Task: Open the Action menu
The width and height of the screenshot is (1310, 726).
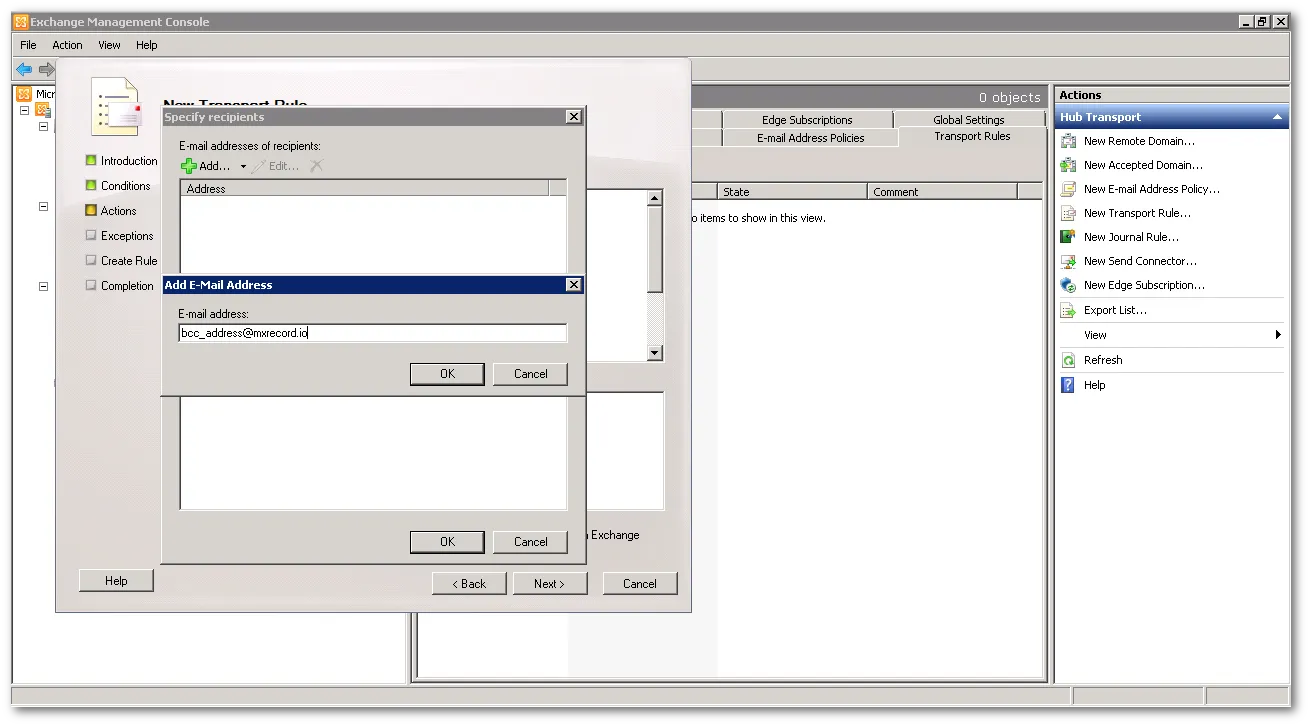Action: click(x=67, y=45)
